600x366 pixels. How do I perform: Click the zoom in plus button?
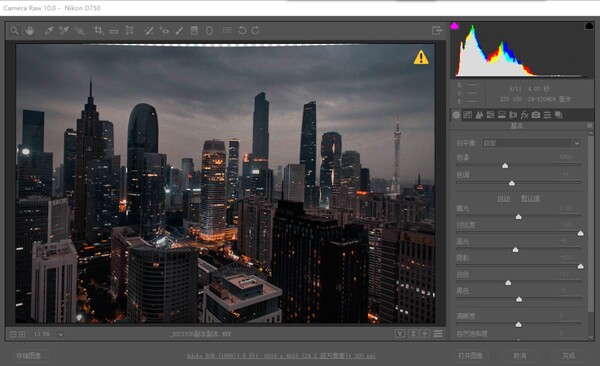22,334
